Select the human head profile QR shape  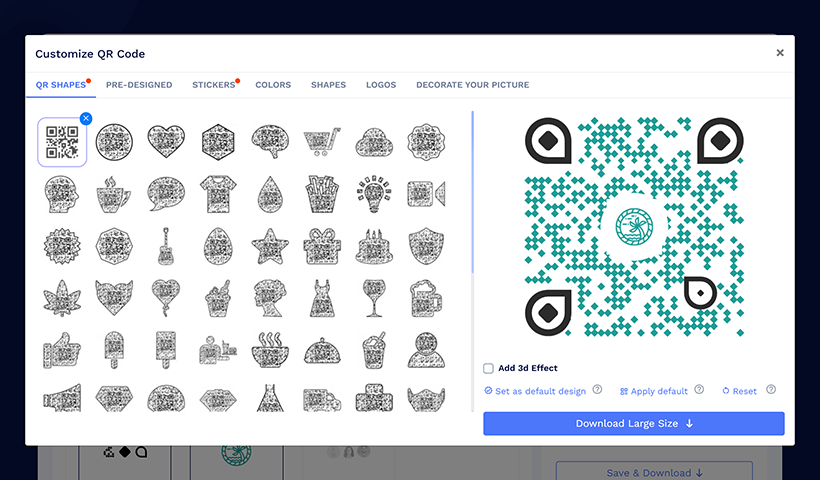62,194
